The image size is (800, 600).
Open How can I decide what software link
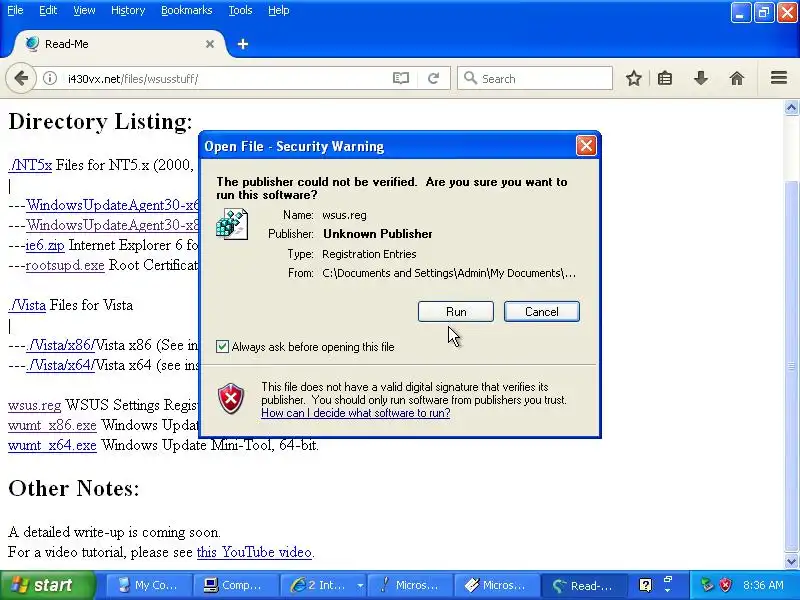356,413
